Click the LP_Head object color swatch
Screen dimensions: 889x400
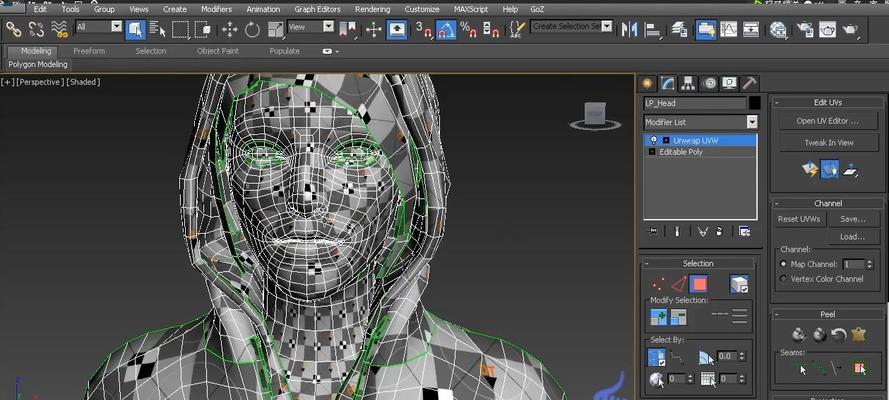(754, 103)
